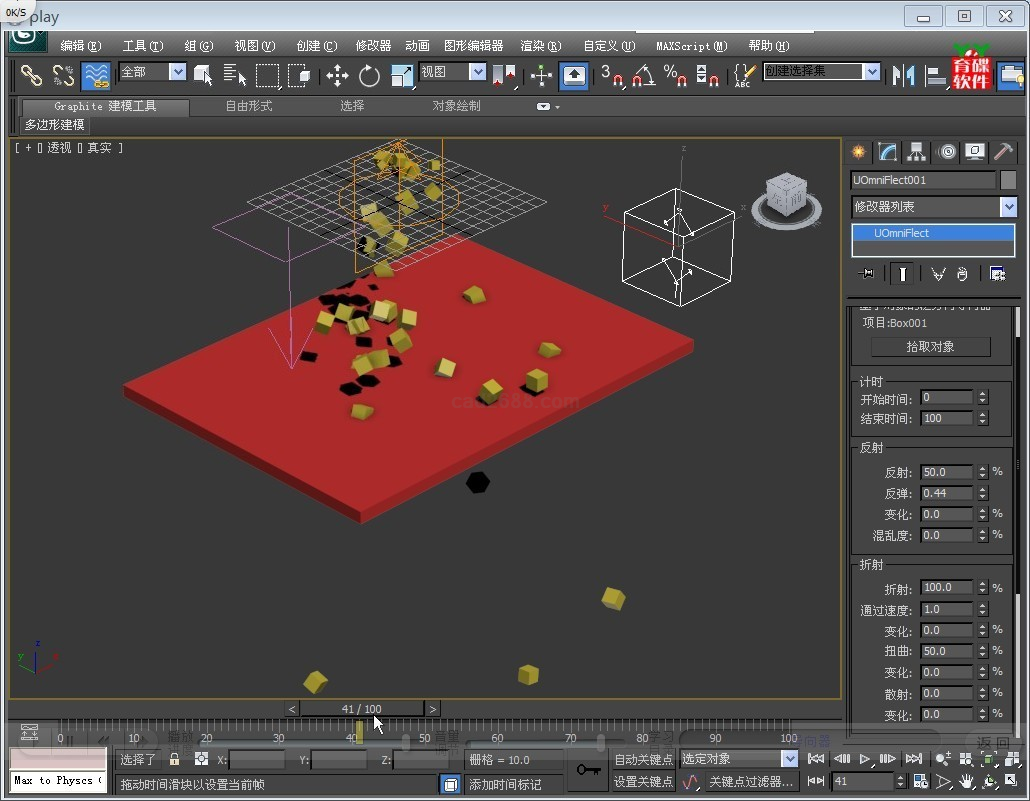The height and width of the screenshot is (801, 1030).
Task: Open the Create panel star tab
Action: pos(858,152)
